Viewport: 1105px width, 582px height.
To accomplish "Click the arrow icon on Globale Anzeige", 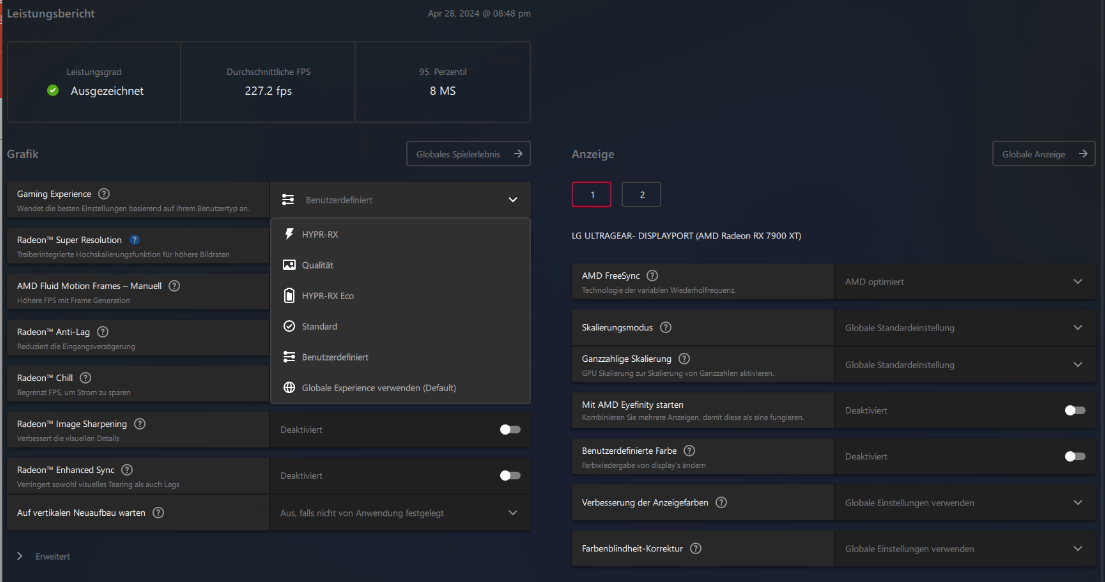I will tap(1083, 154).
